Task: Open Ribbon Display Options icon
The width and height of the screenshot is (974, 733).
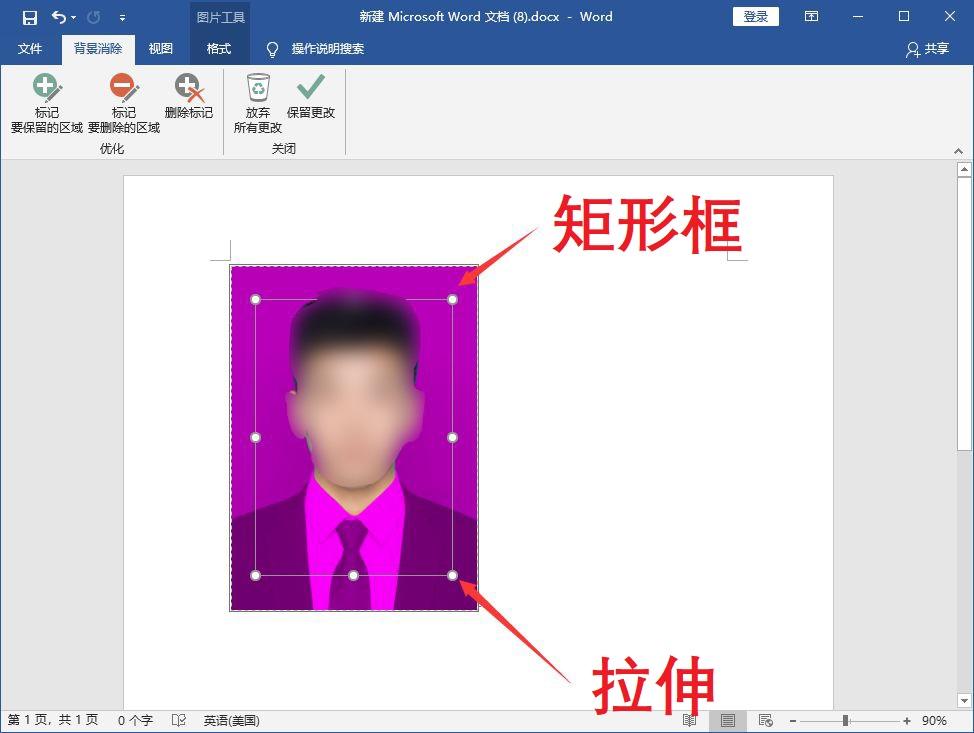Action: coord(811,17)
